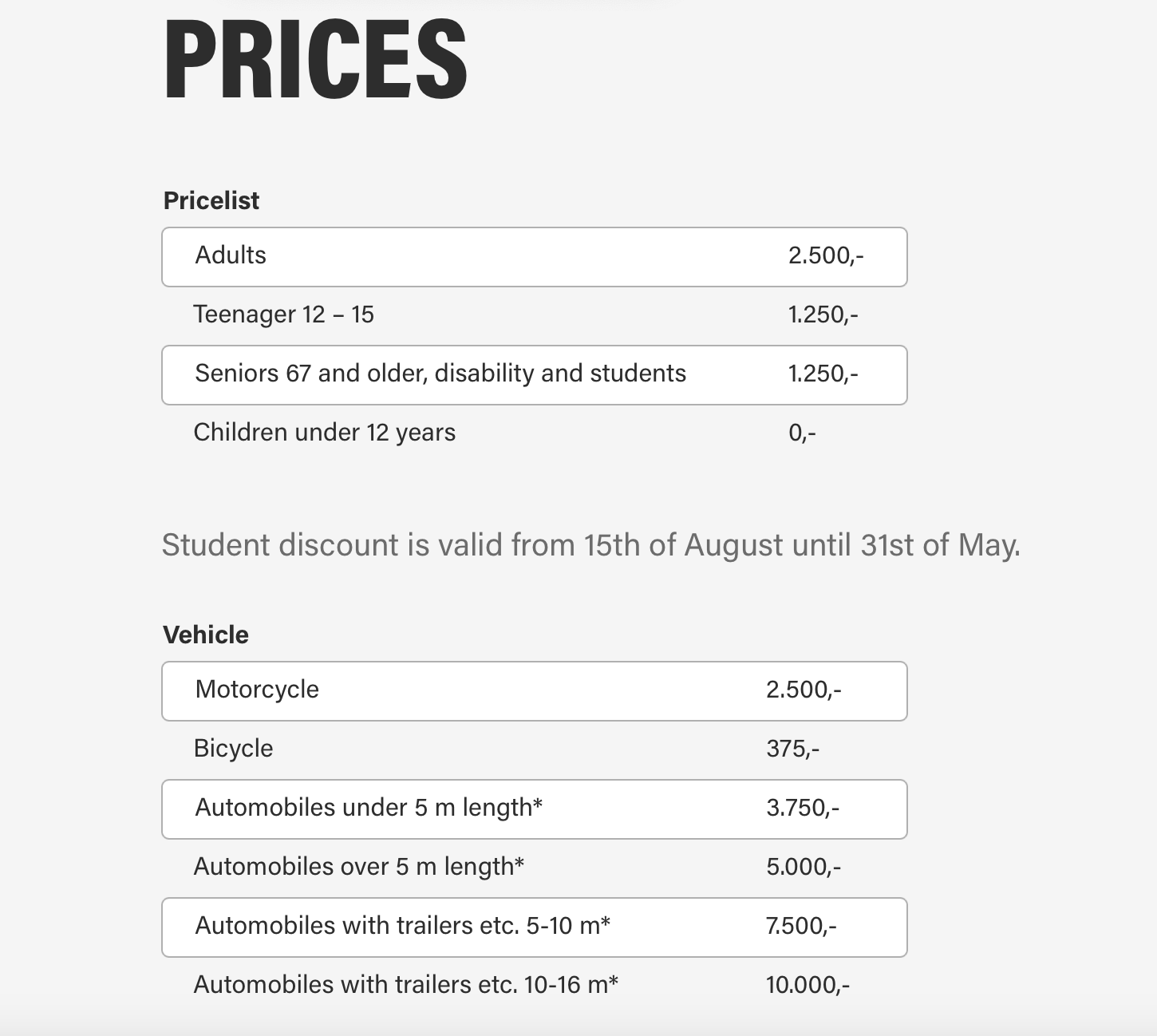Select the Bicycle row
Screen dimensions: 1157x1036
tap(535, 749)
